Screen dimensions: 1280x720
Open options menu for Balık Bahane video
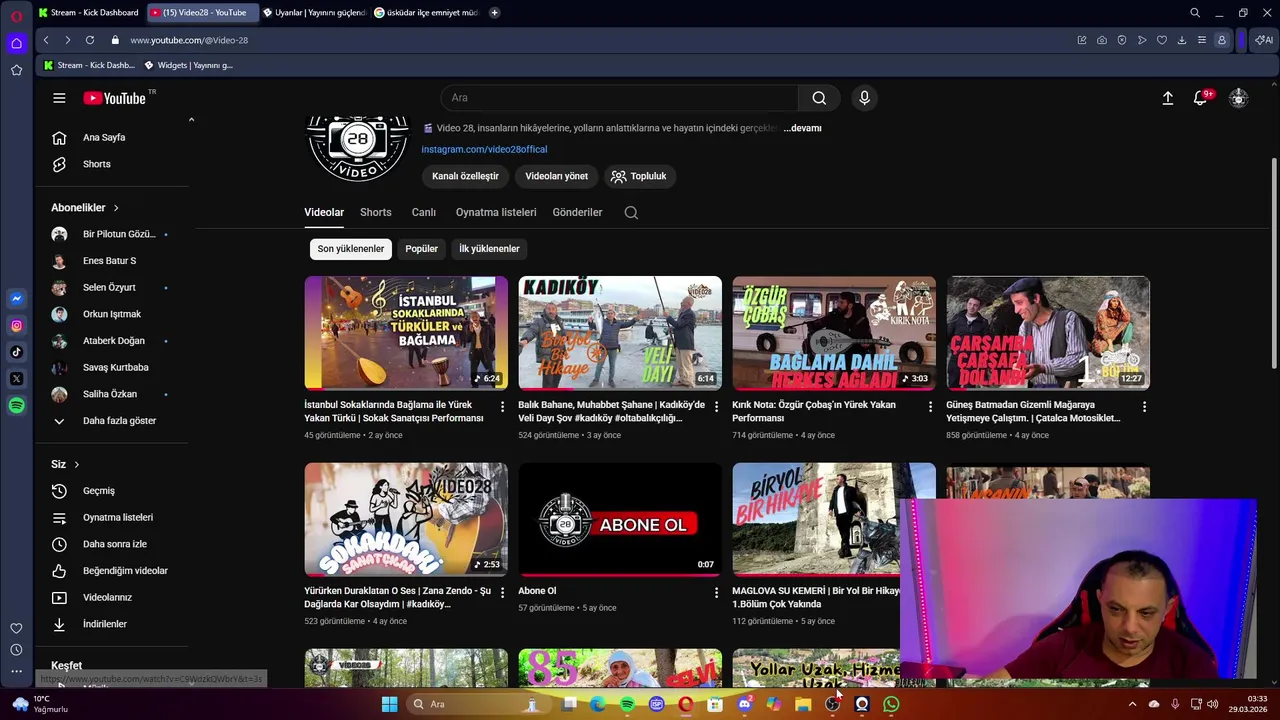point(716,407)
